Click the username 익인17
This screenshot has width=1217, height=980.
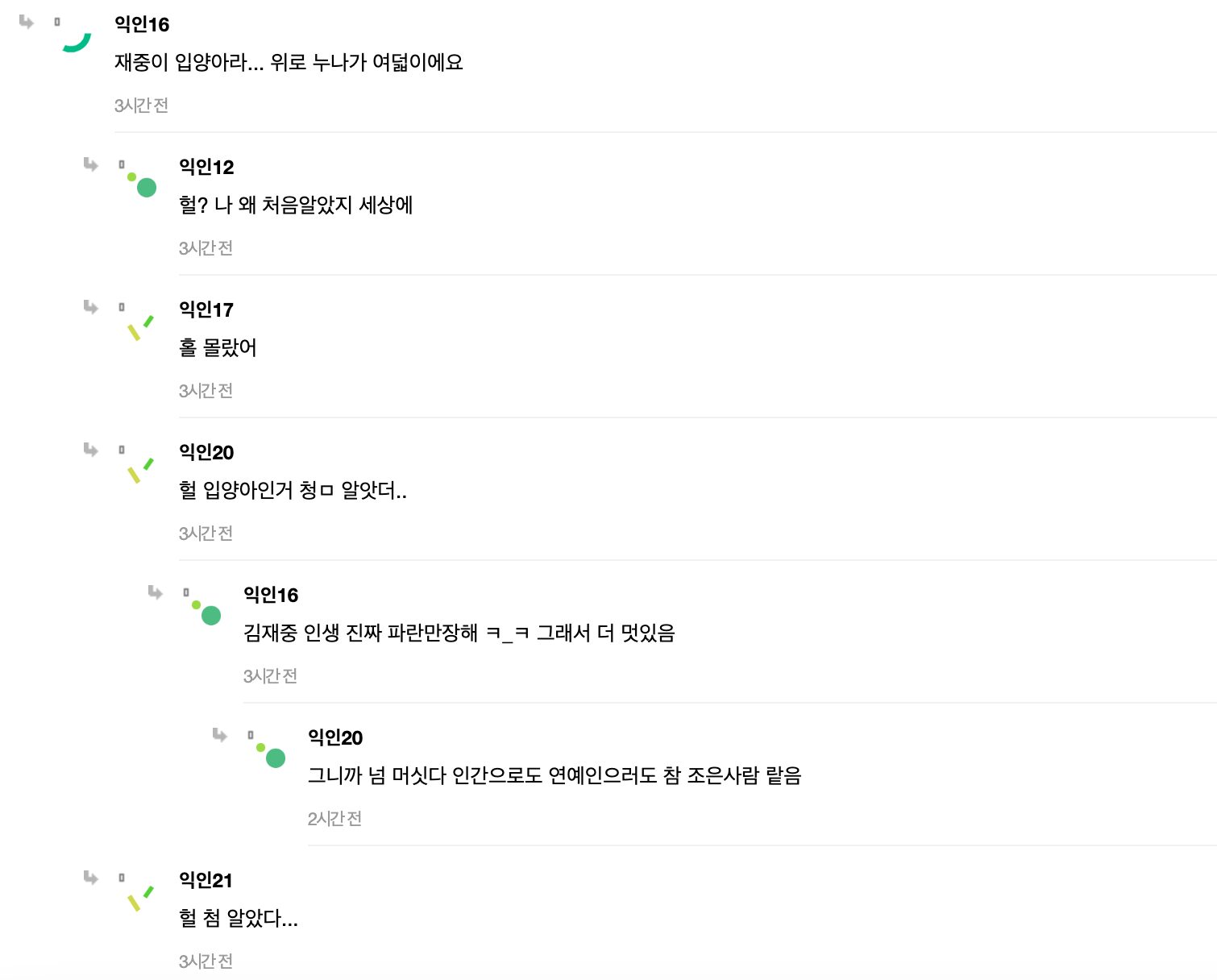click(x=206, y=309)
